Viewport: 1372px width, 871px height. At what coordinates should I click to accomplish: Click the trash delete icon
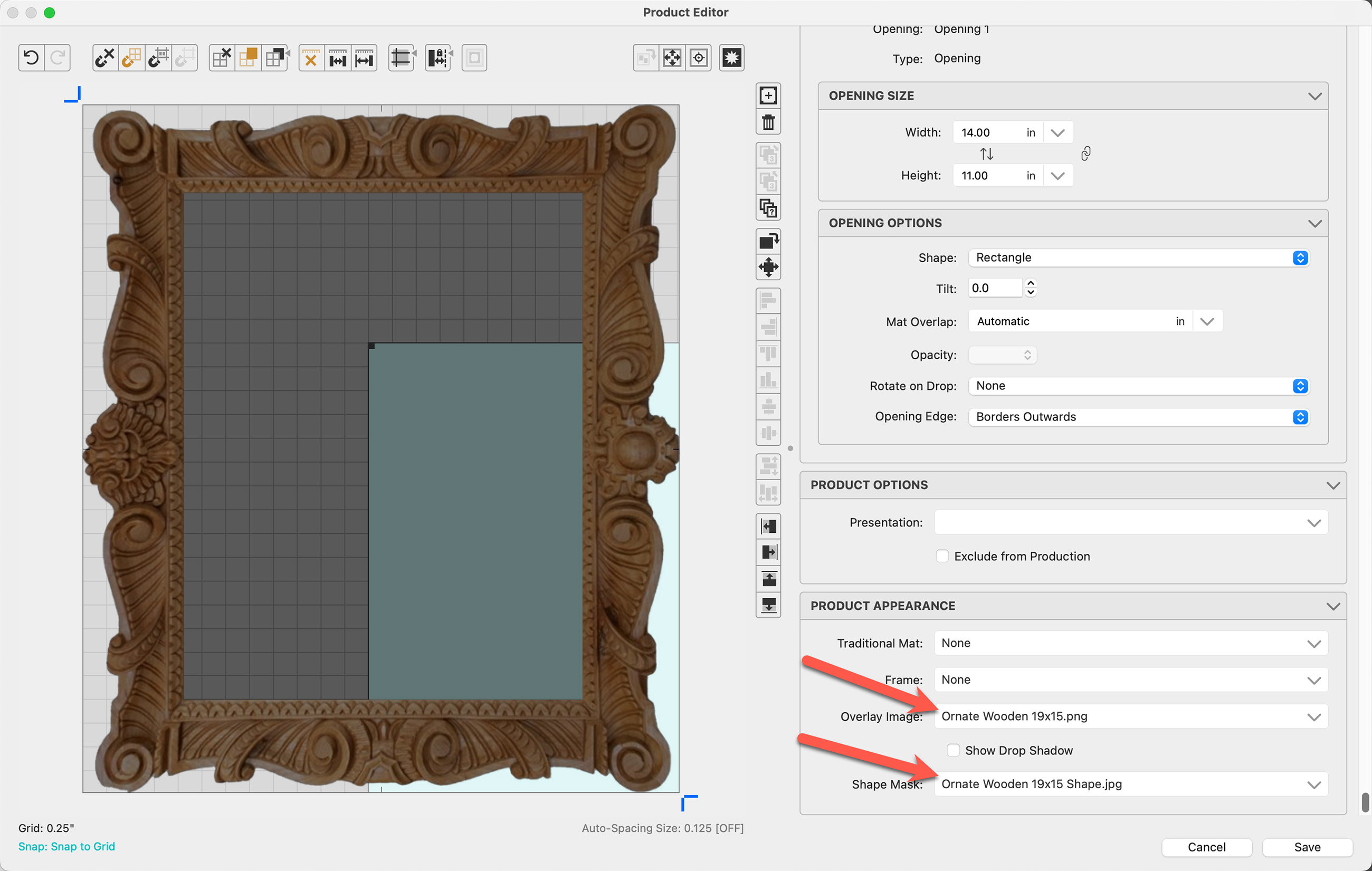[x=768, y=122]
